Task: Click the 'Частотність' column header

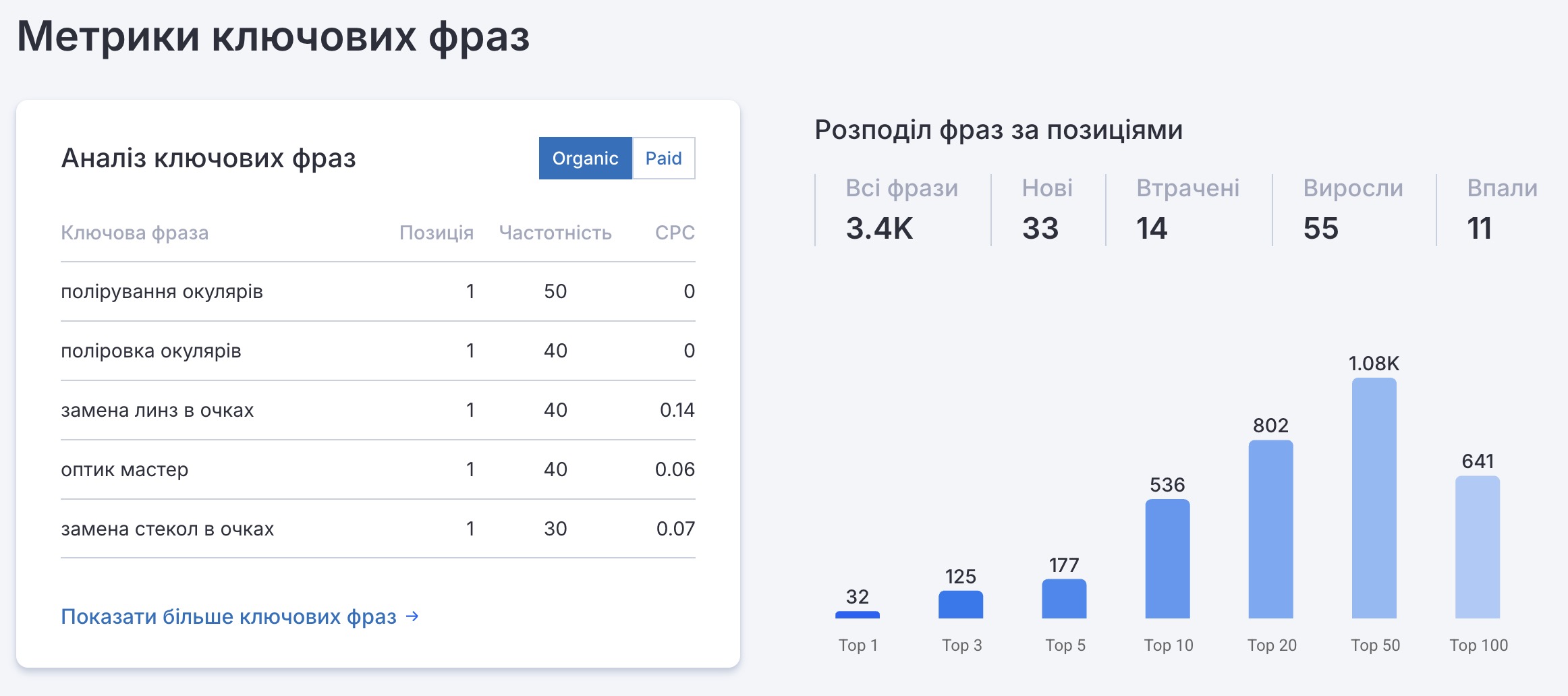Action: [x=555, y=233]
